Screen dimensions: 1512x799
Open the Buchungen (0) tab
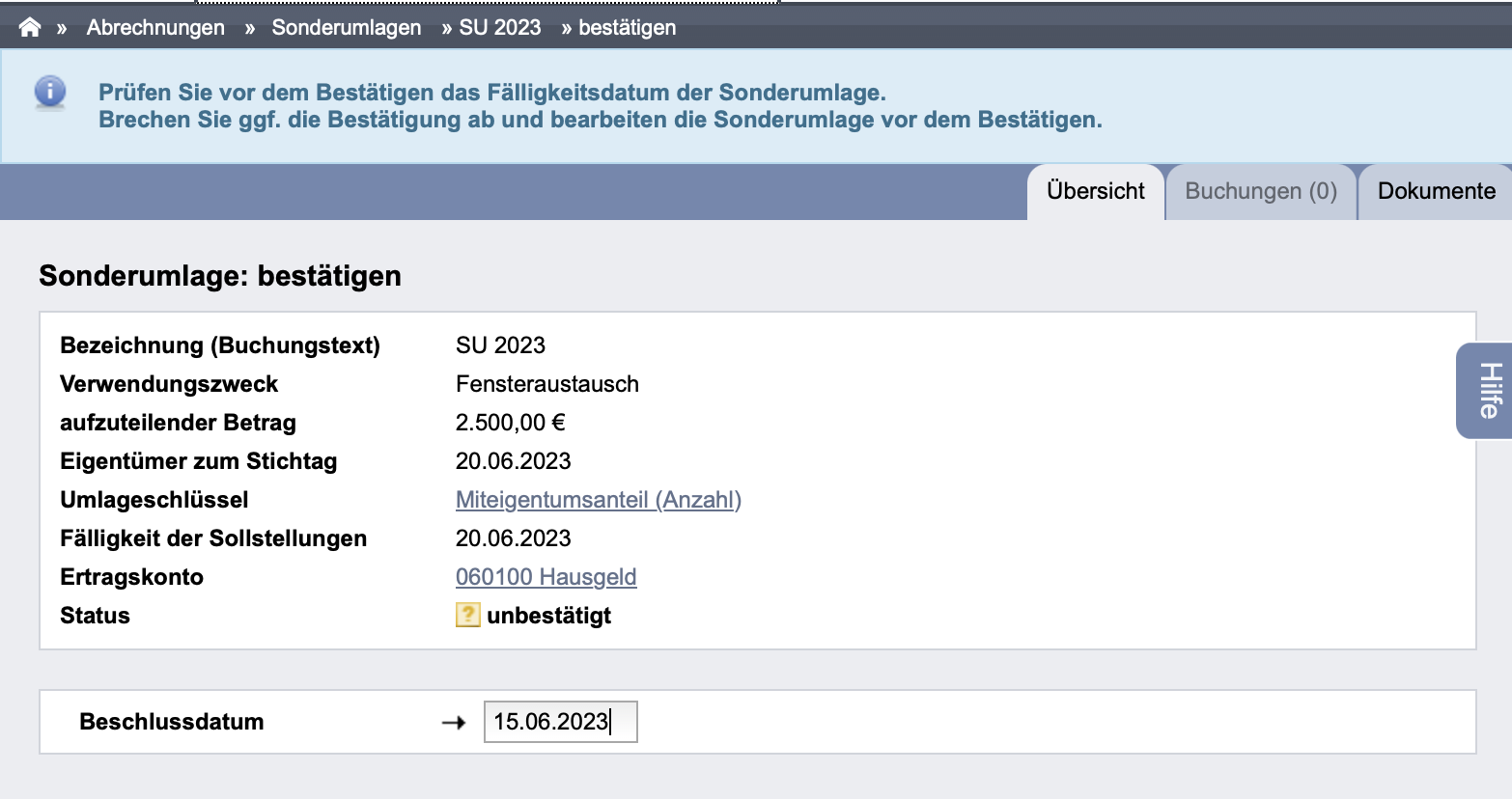pyautogui.click(x=1261, y=191)
